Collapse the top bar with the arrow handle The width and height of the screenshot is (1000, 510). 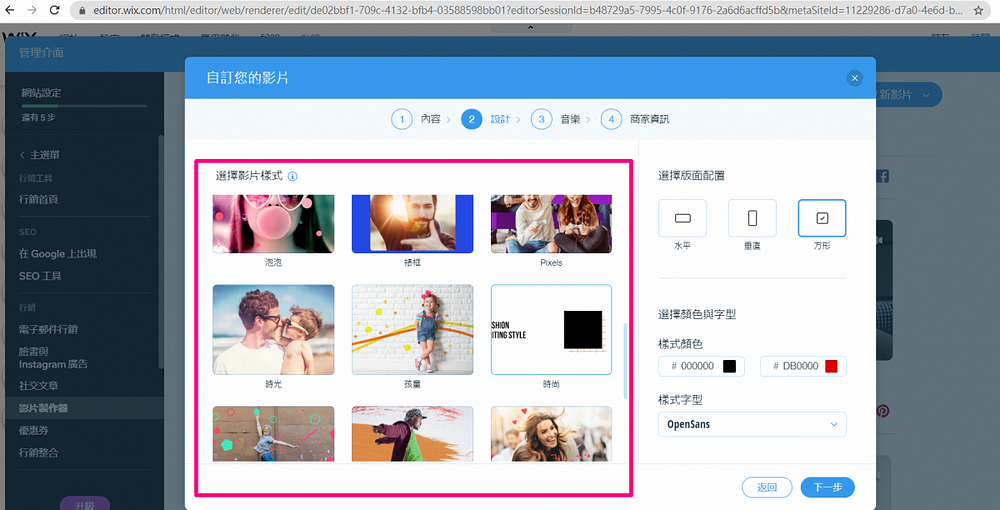click(x=530, y=27)
